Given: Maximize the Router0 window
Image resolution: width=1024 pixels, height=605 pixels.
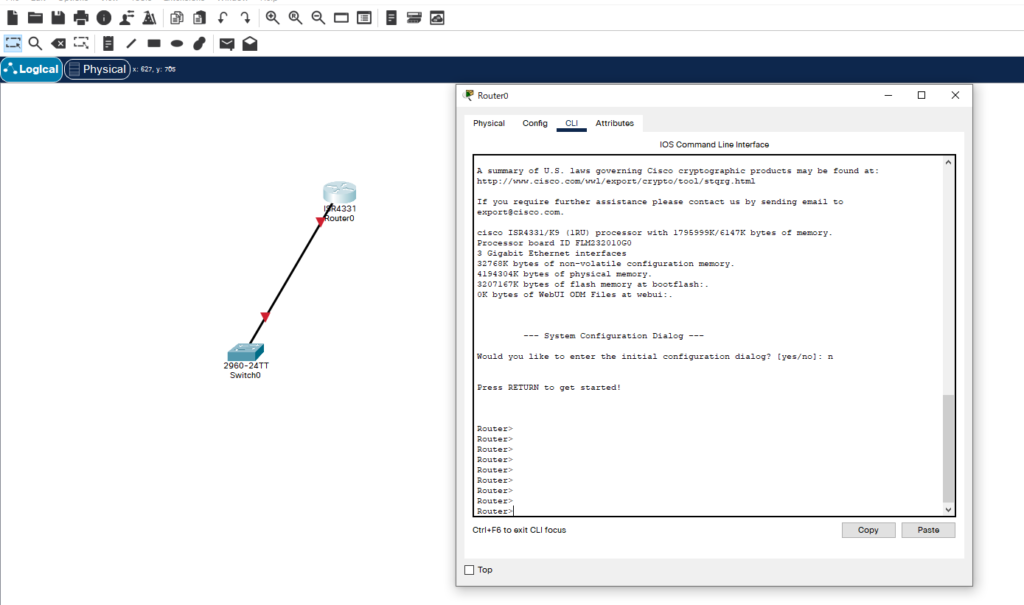Looking at the screenshot, I should click(x=921, y=95).
